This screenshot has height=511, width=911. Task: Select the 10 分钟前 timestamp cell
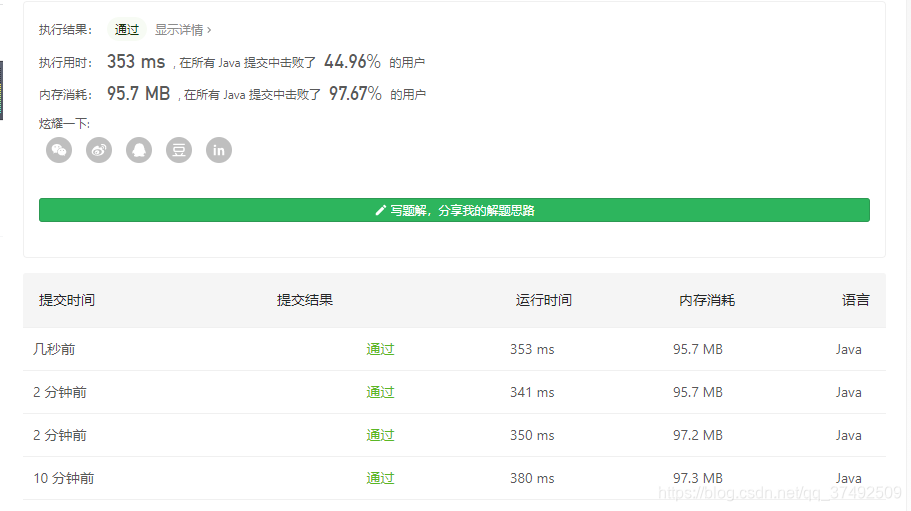click(x=63, y=478)
